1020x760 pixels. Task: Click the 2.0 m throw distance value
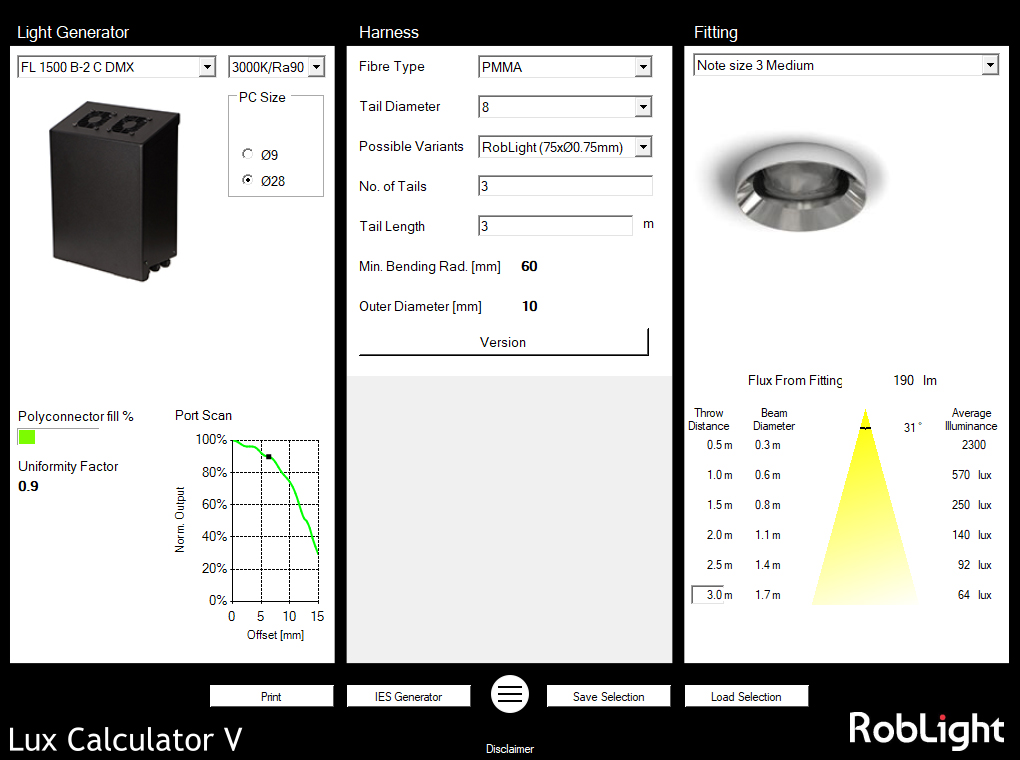click(719, 535)
